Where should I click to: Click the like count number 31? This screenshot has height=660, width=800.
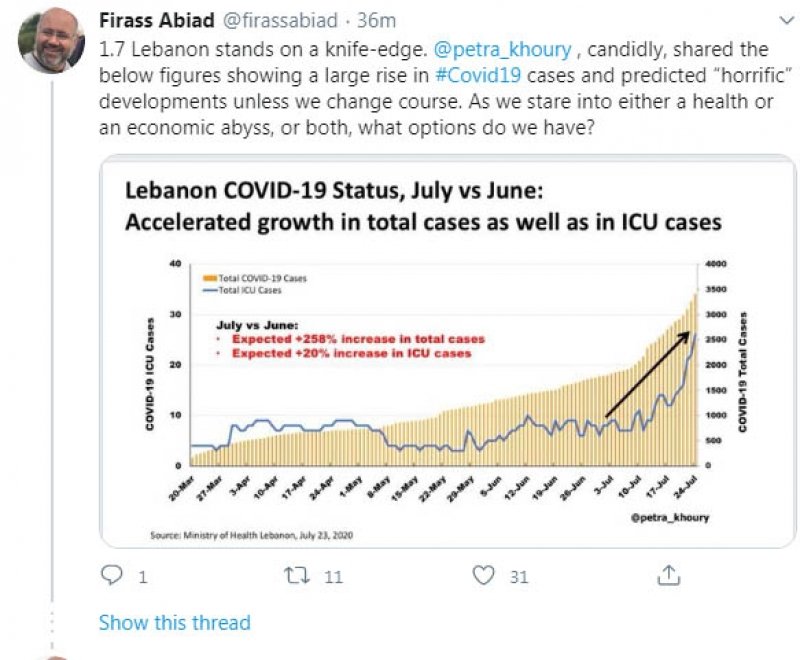click(x=519, y=576)
